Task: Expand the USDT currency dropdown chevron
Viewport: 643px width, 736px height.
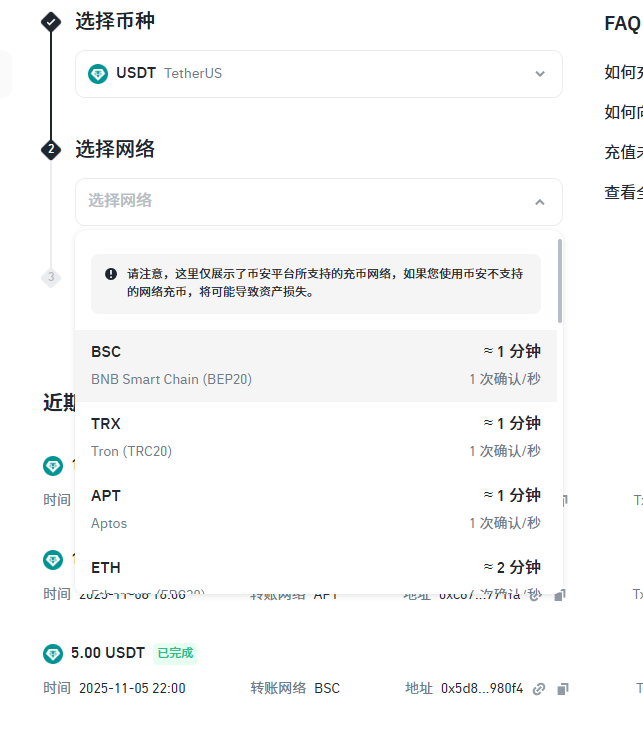Action: click(540, 74)
